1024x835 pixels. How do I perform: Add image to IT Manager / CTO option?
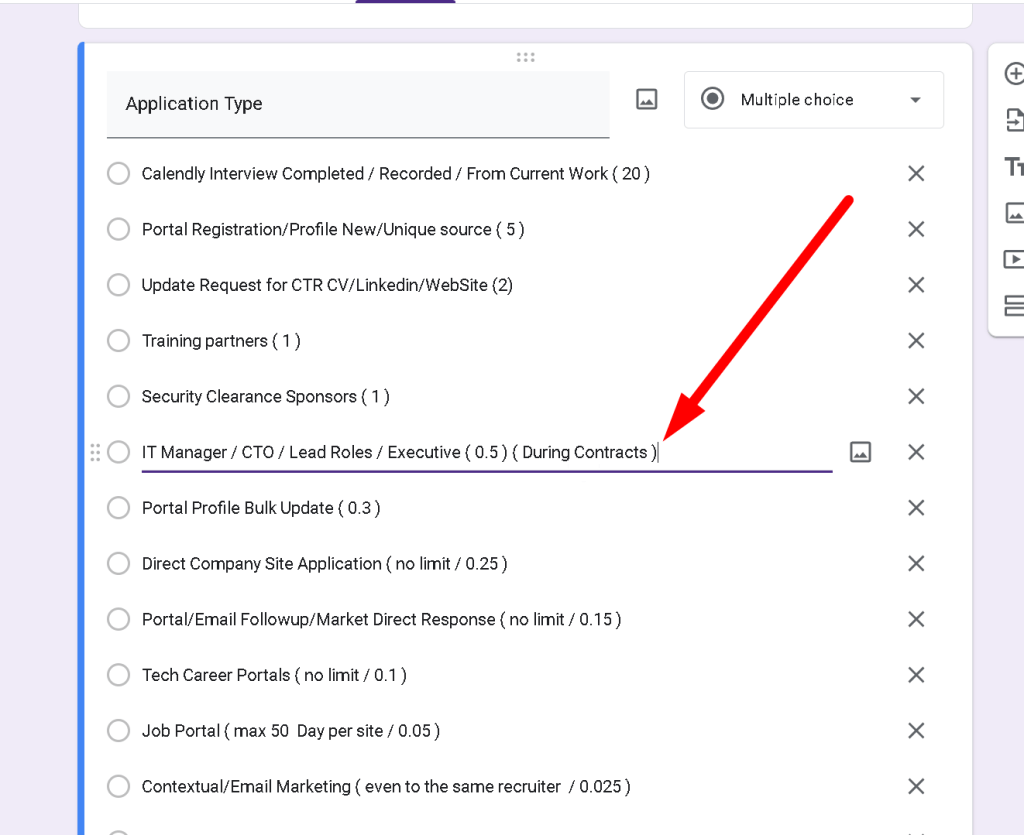[x=860, y=452]
